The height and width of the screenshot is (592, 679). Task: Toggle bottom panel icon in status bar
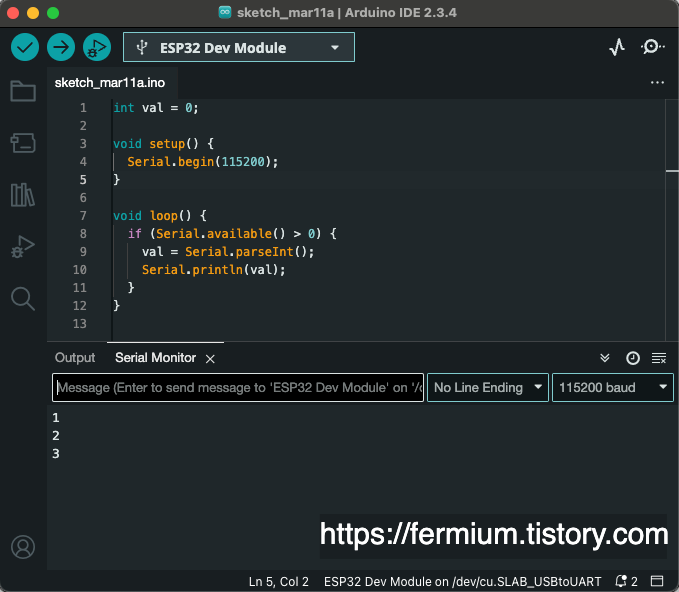pos(657,581)
